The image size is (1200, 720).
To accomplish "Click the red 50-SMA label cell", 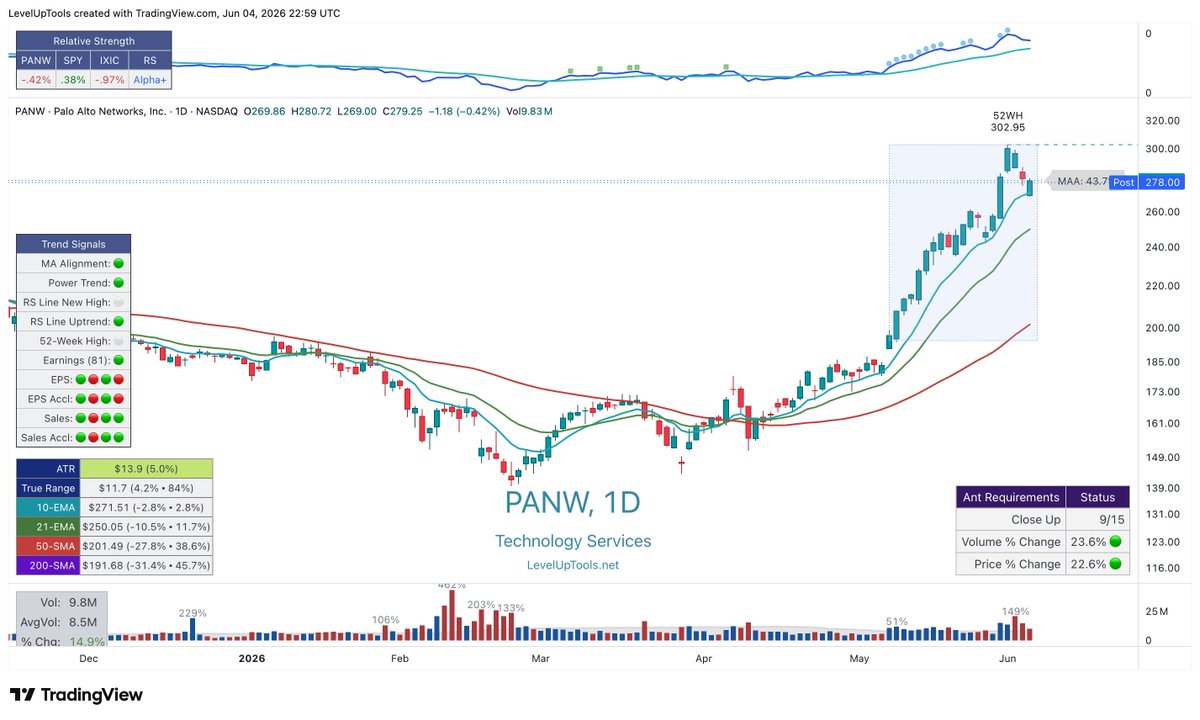I will [48, 546].
